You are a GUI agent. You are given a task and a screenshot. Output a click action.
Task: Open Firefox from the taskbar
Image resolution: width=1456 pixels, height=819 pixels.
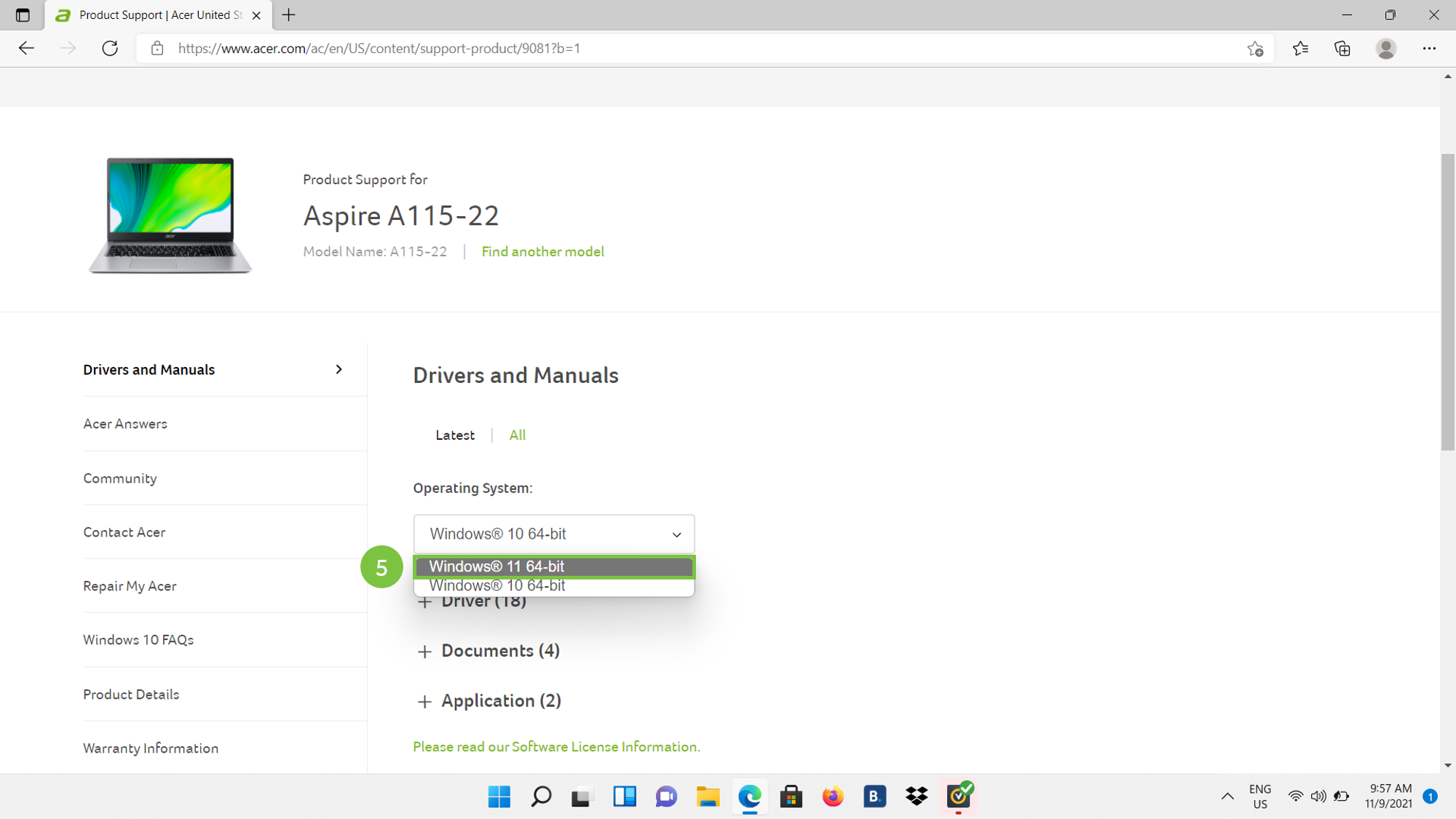click(x=833, y=796)
